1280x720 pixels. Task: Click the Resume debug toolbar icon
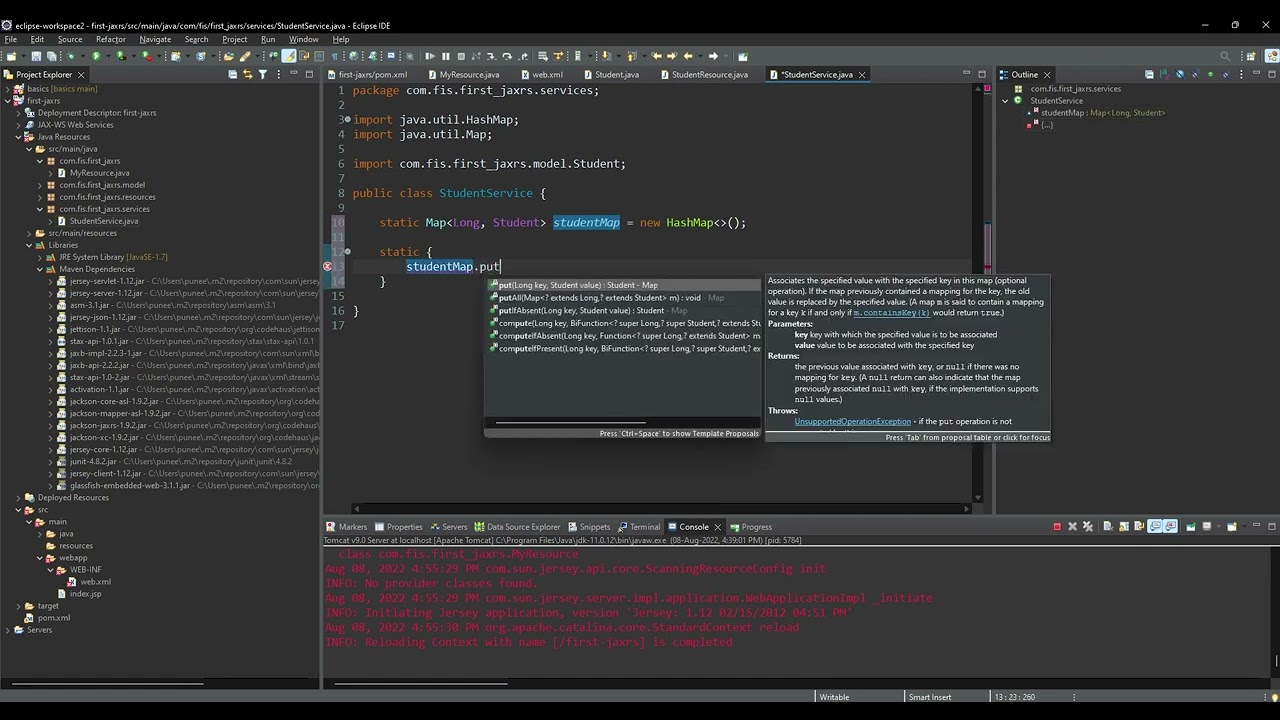[x=430, y=56]
